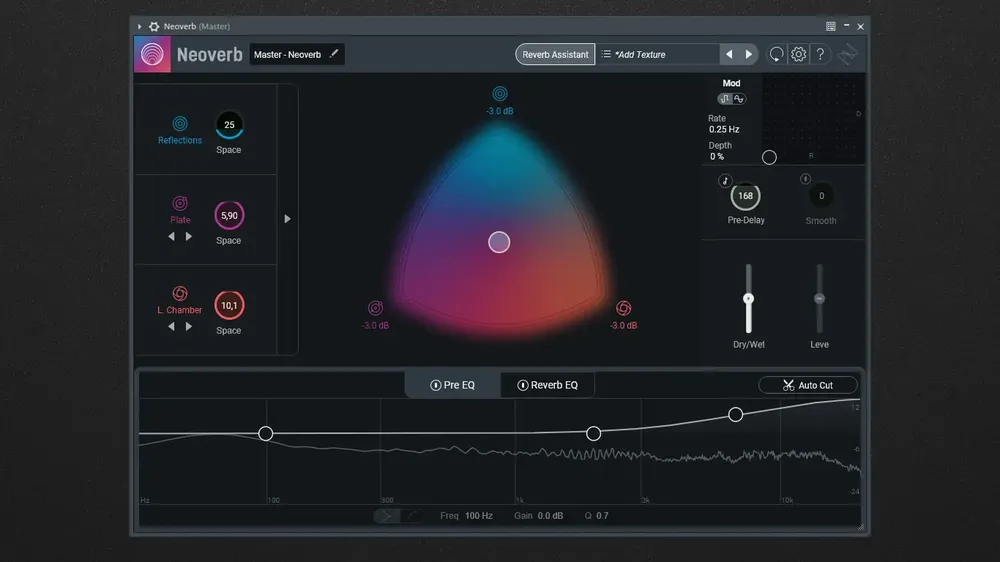Click the window resize corner grip

[861, 527]
